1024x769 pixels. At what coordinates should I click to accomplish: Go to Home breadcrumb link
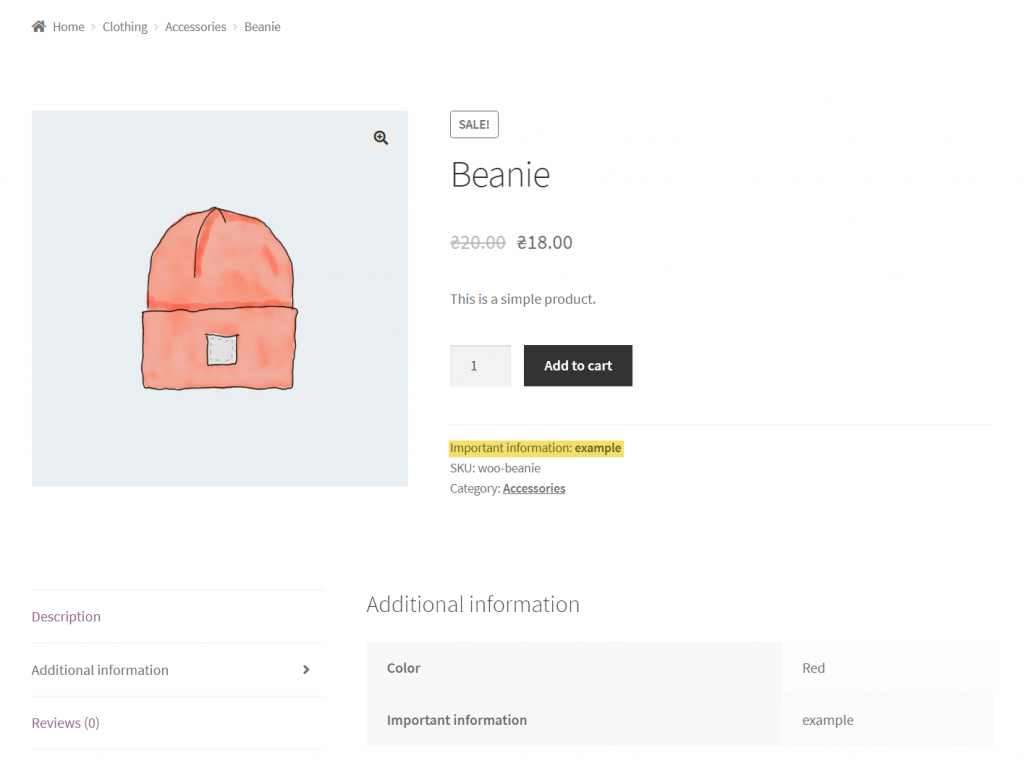pos(69,27)
